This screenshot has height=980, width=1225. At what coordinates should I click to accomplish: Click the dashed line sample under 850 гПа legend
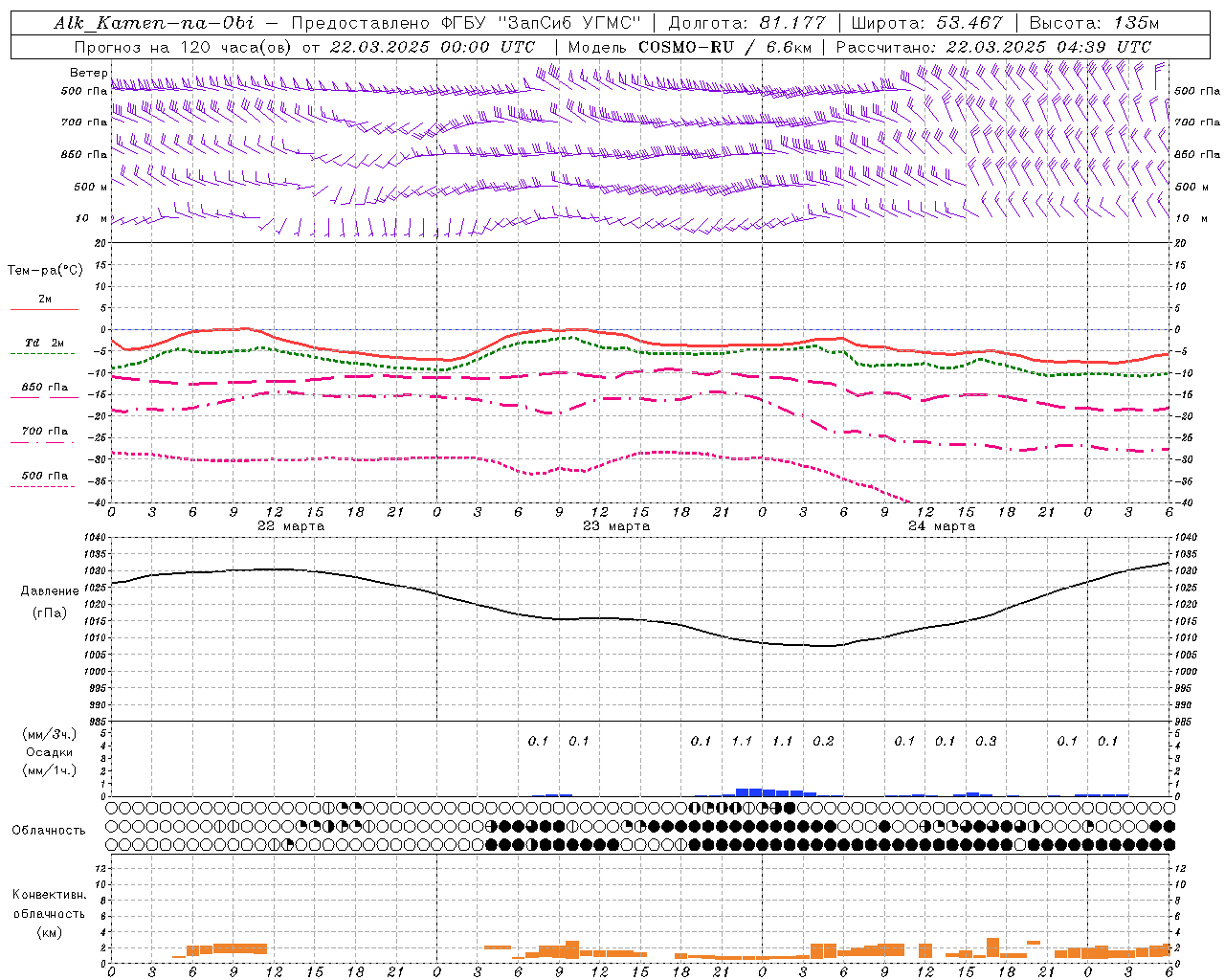pyautogui.click(x=43, y=398)
